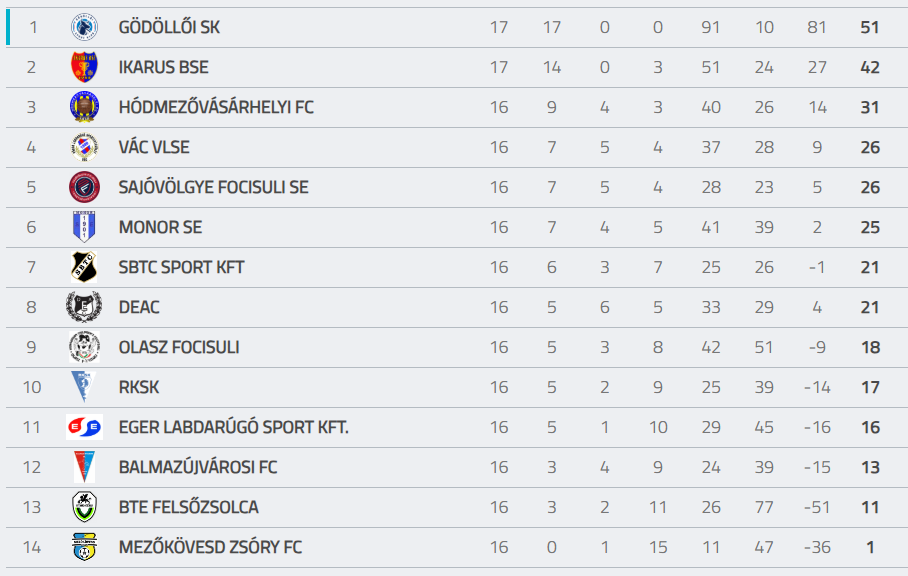Select the HÓDMEZŐVÁSÁRHELYI FC team name

215,107
